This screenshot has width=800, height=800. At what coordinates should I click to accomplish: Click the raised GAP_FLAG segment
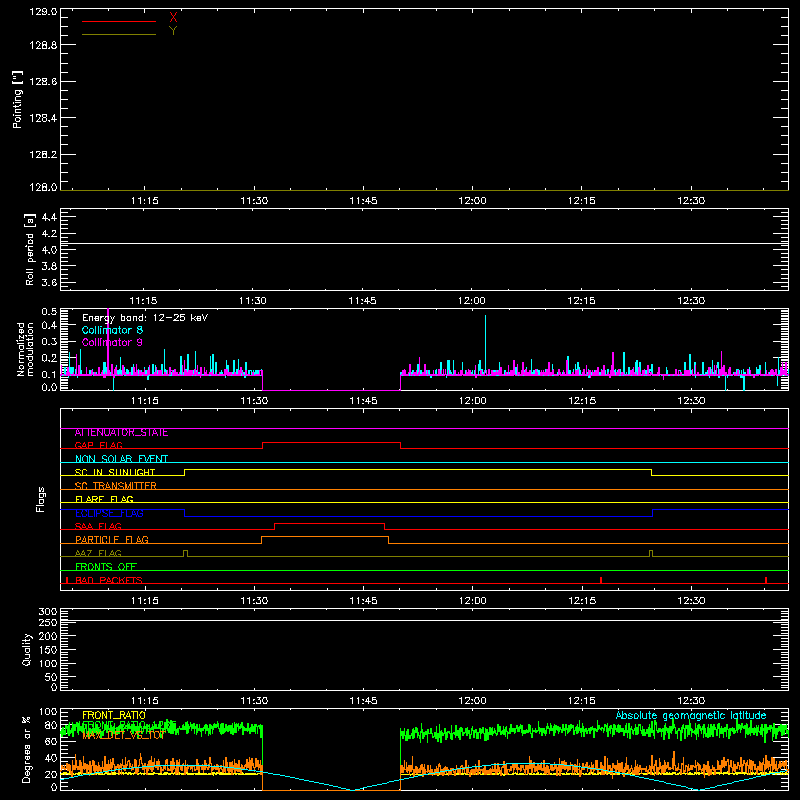click(x=332, y=443)
